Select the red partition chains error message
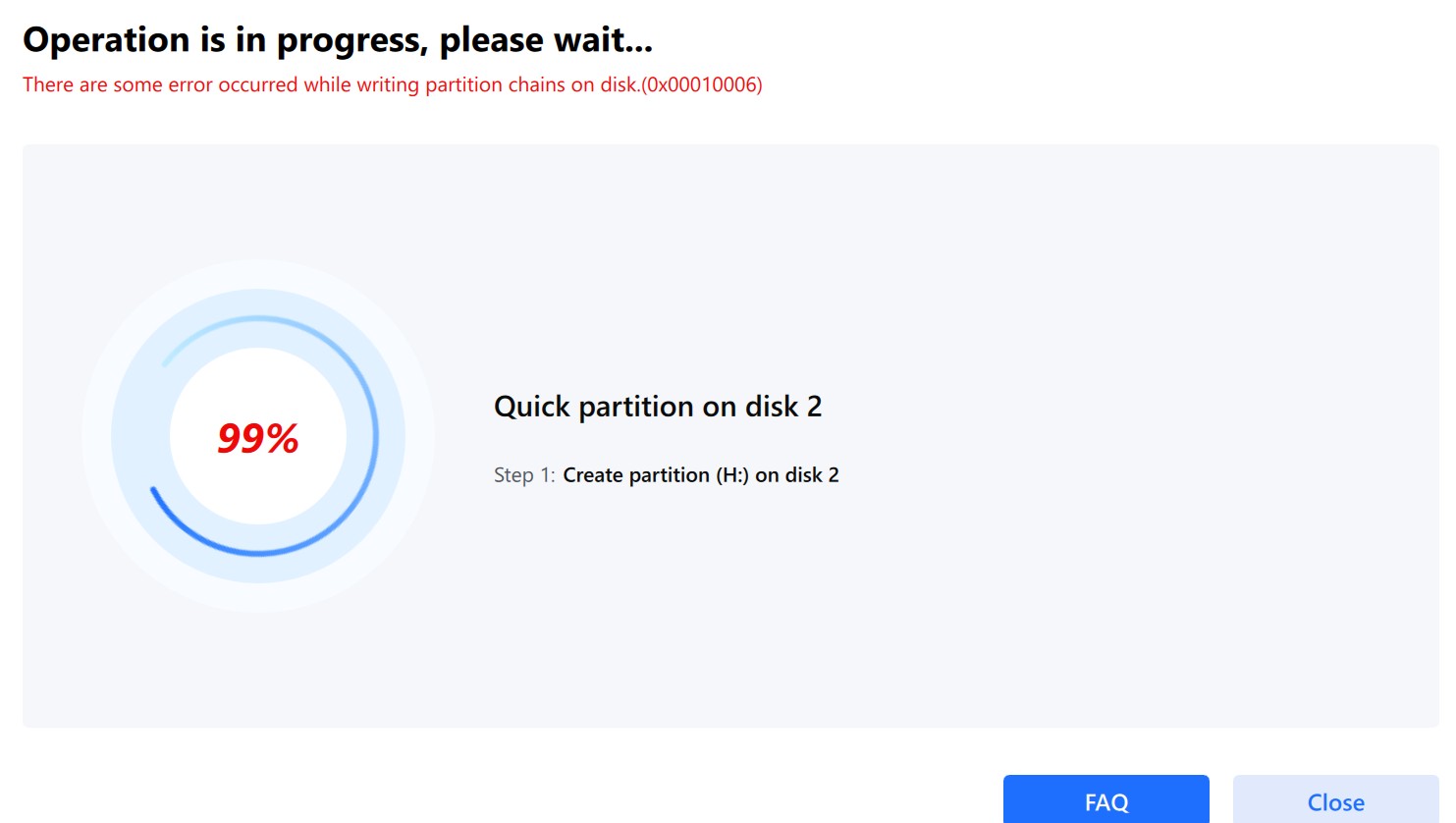Viewport: 1456px width, 823px height. tap(392, 84)
